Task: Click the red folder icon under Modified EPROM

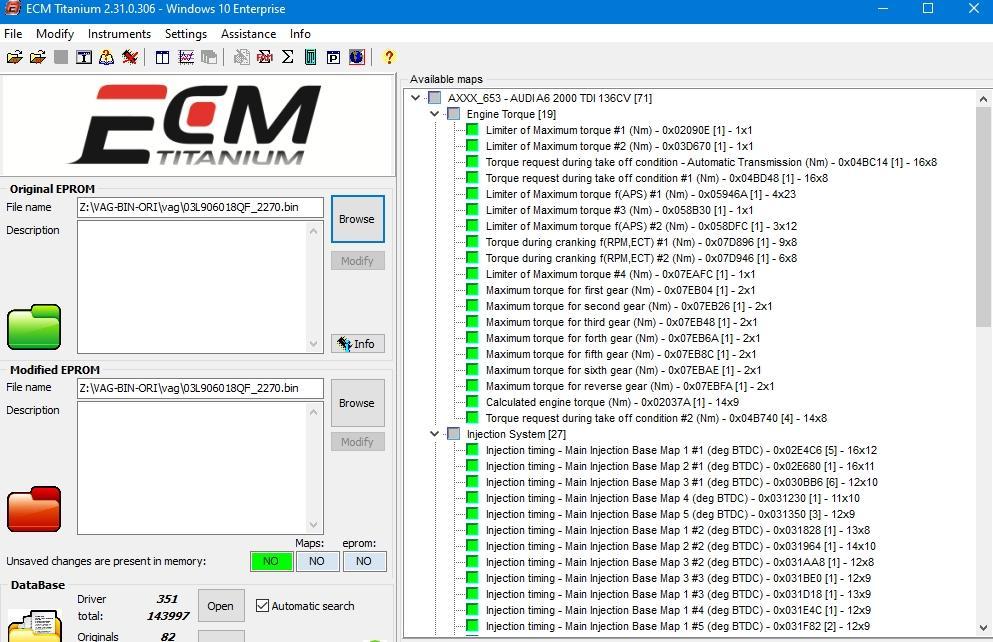Action: point(34,508)
